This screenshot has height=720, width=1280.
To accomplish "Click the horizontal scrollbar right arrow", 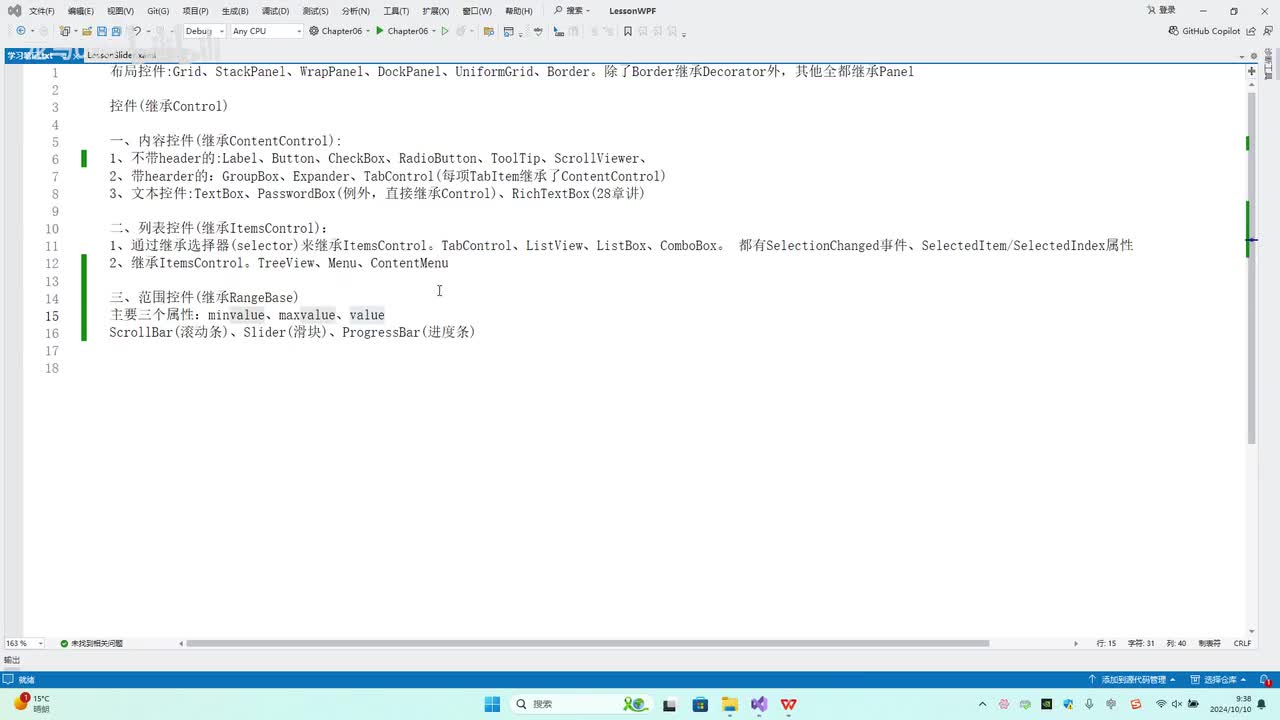I will click(1076, 643).
